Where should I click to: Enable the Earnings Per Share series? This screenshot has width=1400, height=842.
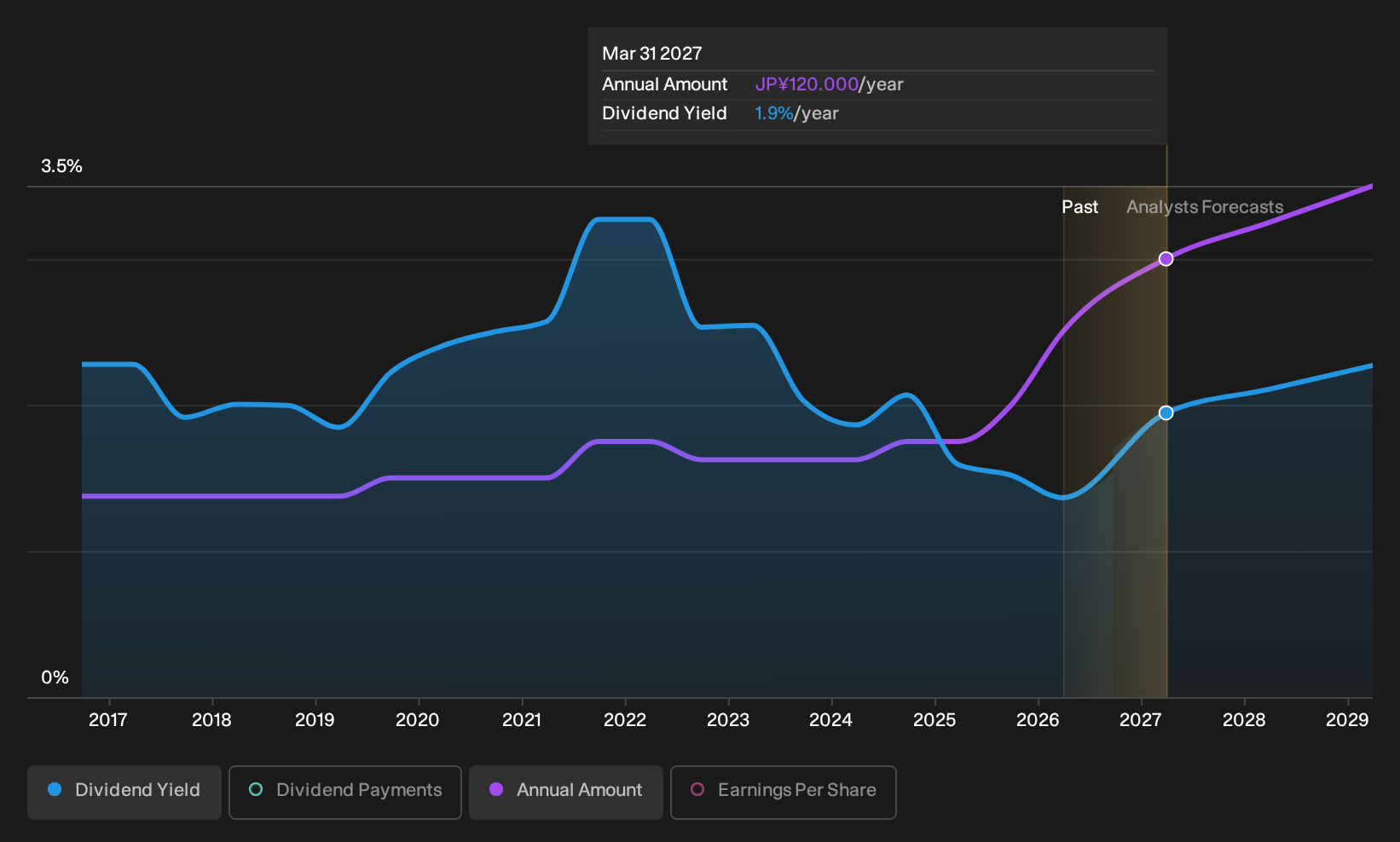pyautogui.click(x=784, y=792)
